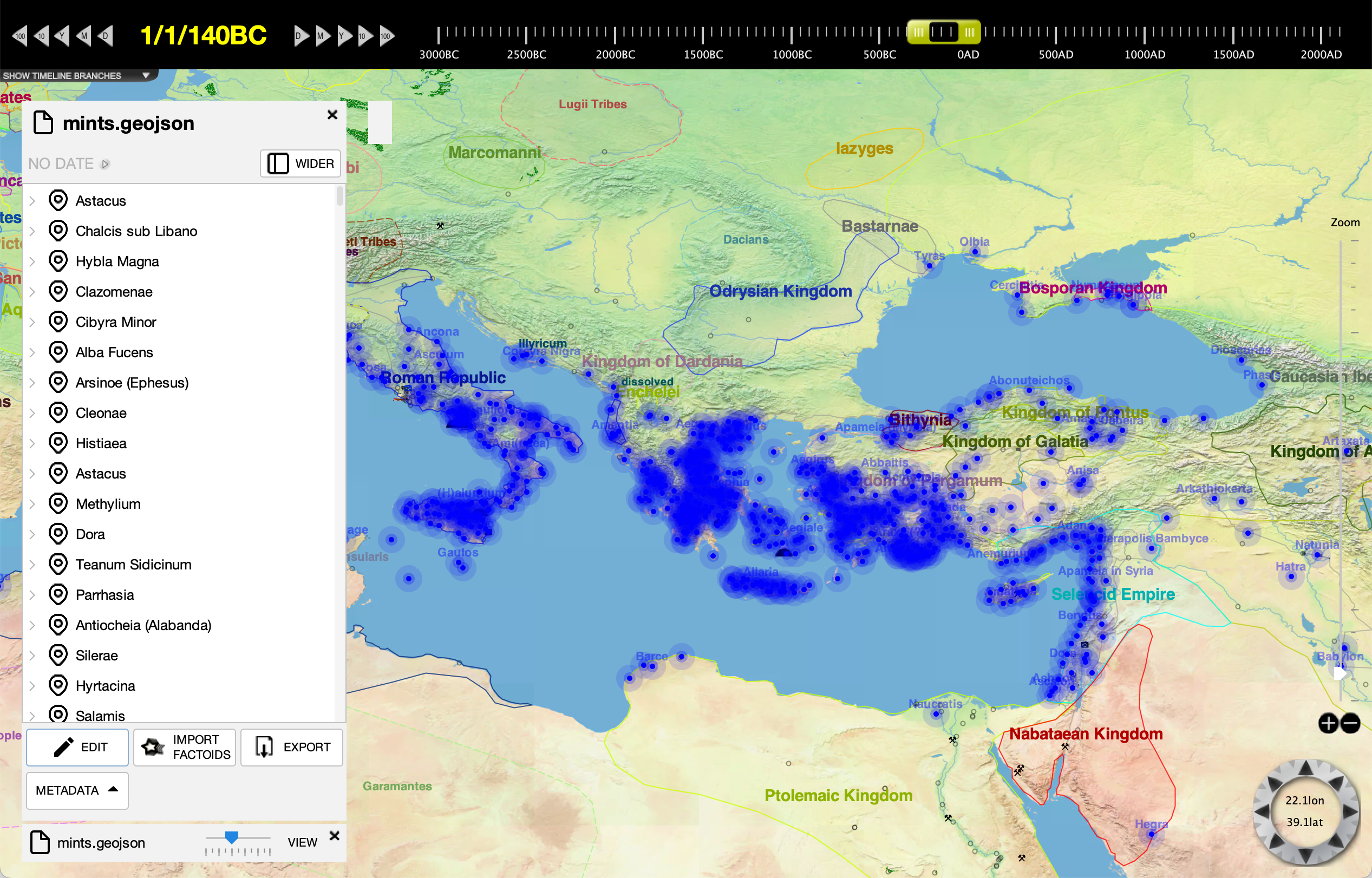Select Teanum Sidicinum in the list
The height and width of the screenshot is (878, 1372).
tap(133, 565)
